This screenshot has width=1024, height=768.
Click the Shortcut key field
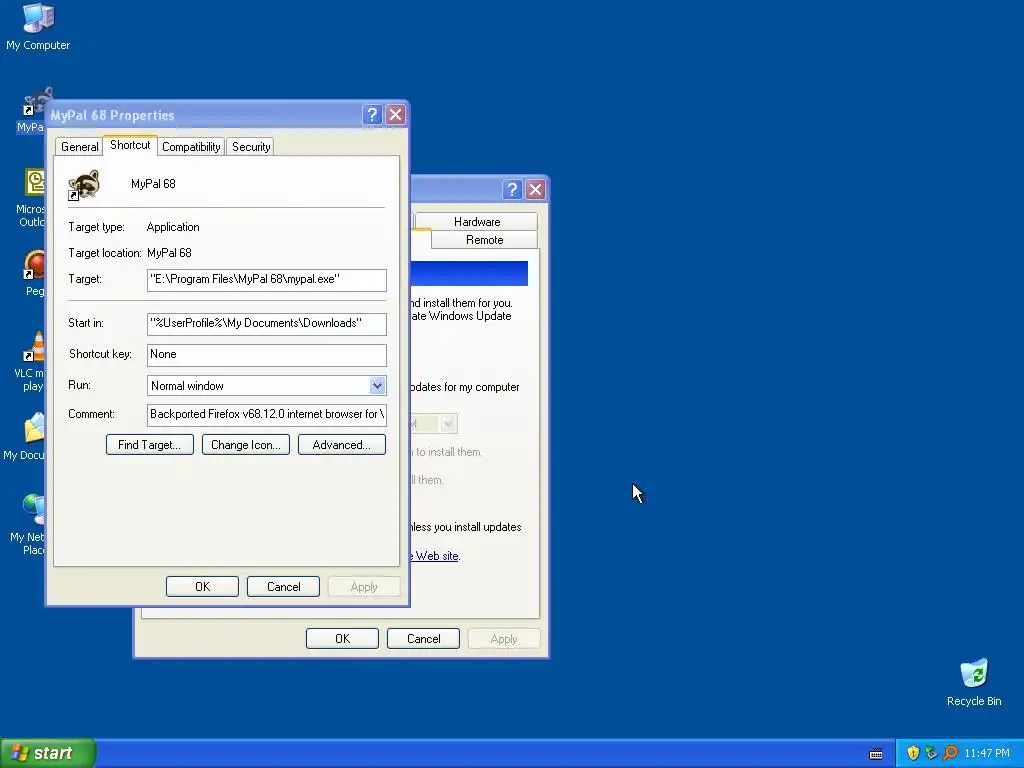(x=266, y=355)
